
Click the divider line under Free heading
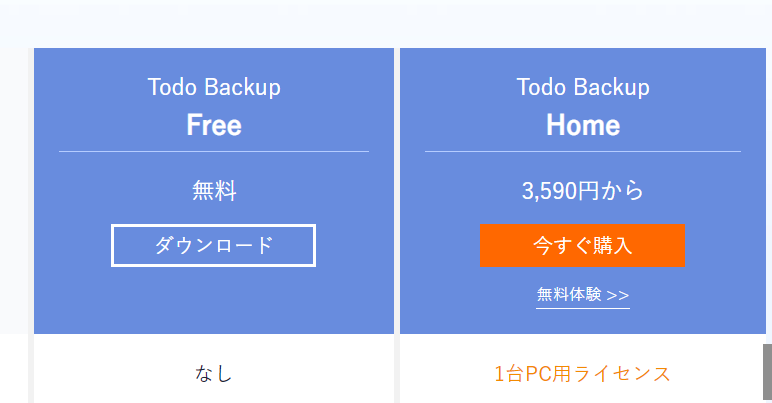click(214, 151)
